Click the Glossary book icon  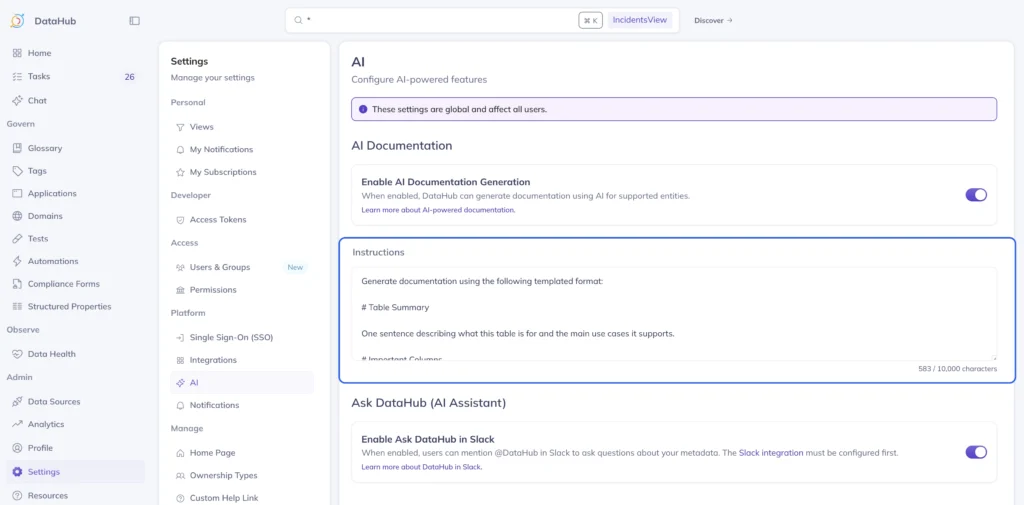(18, 148)
